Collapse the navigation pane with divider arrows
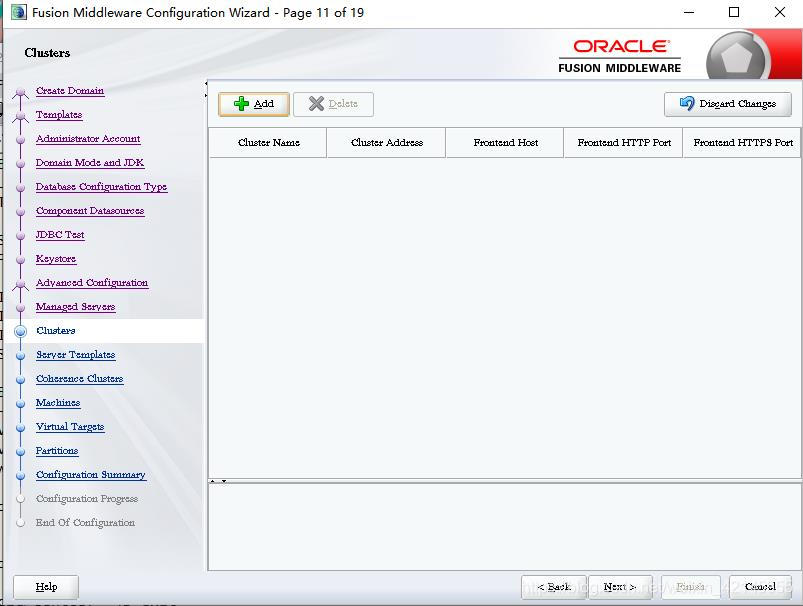Screen dimensions: 803x606 [x=206, y=83]
